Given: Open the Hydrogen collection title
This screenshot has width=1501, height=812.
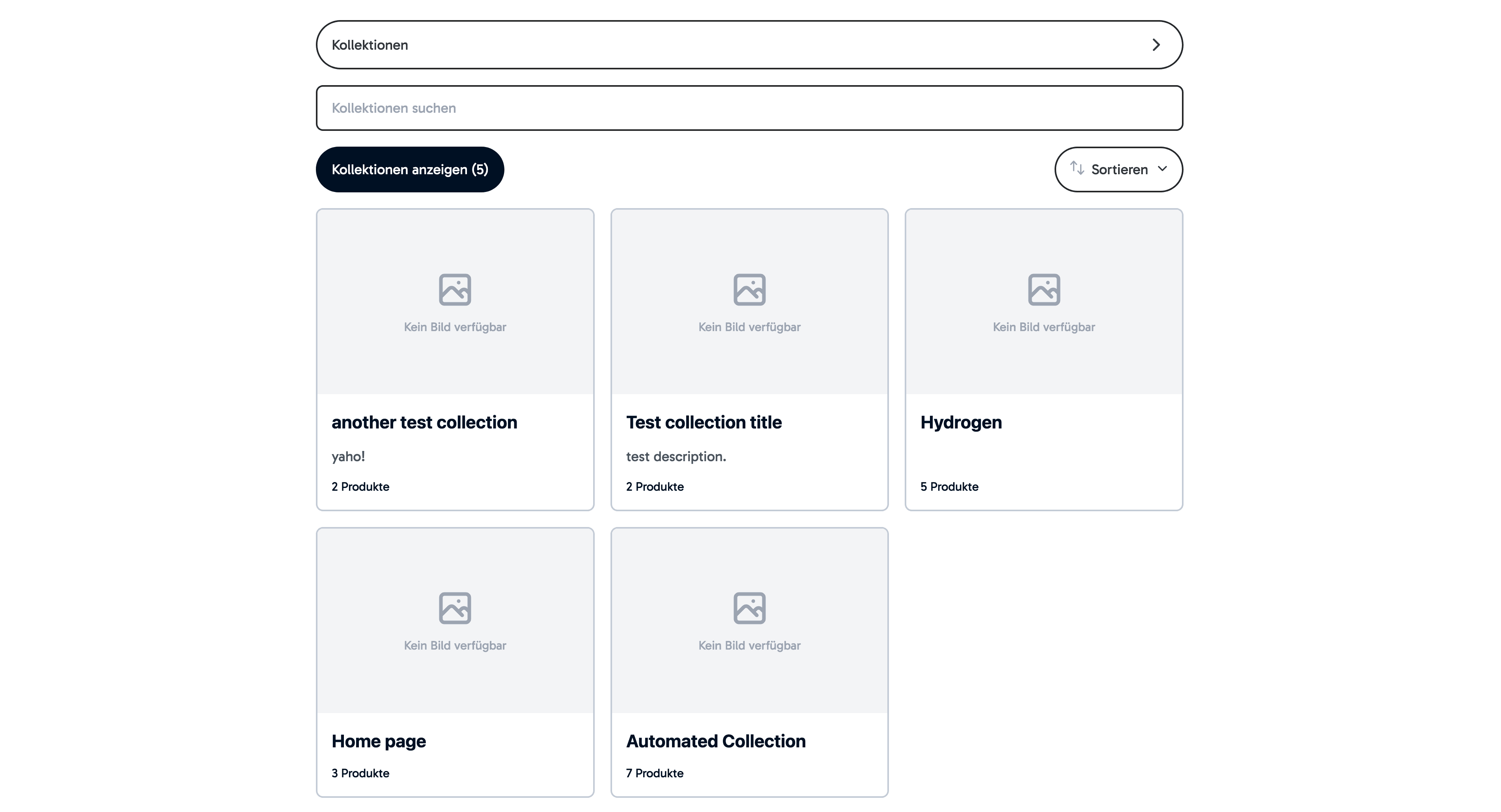Looking at the screenshot, I should point(961,423).
